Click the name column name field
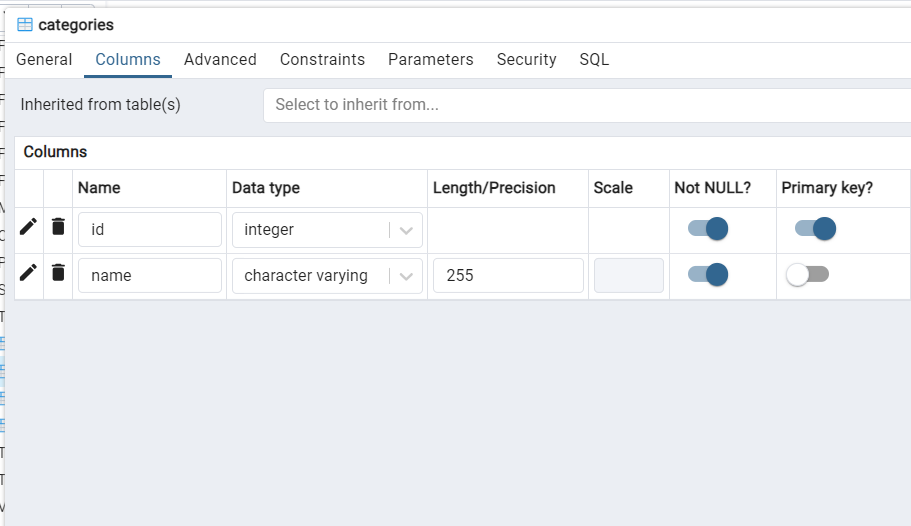Image resolution: width=911 pixels, height=526 pixels. click(x=150, y=276)
